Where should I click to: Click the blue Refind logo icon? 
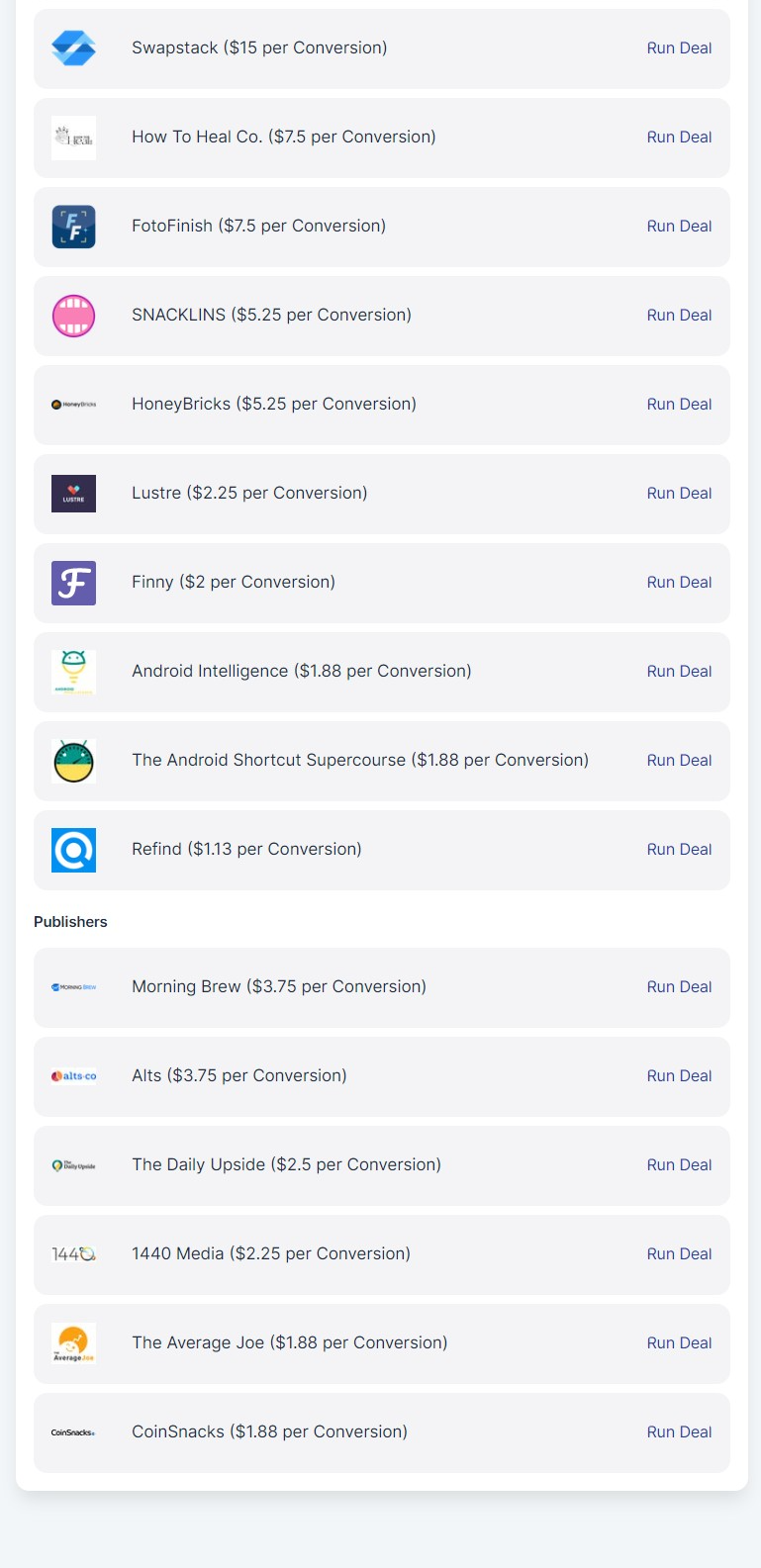(73, 850)
